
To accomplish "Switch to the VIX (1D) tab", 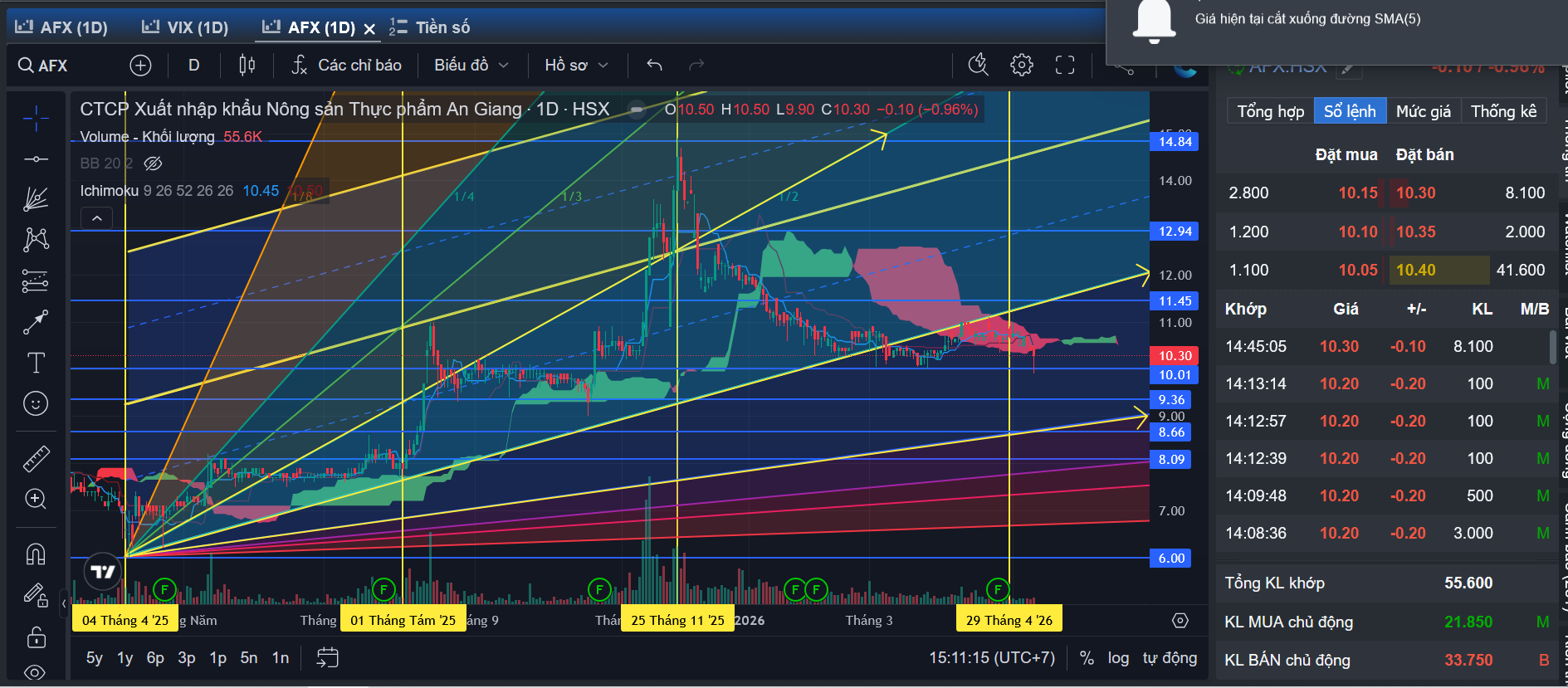I will click(x=185, y=27).
